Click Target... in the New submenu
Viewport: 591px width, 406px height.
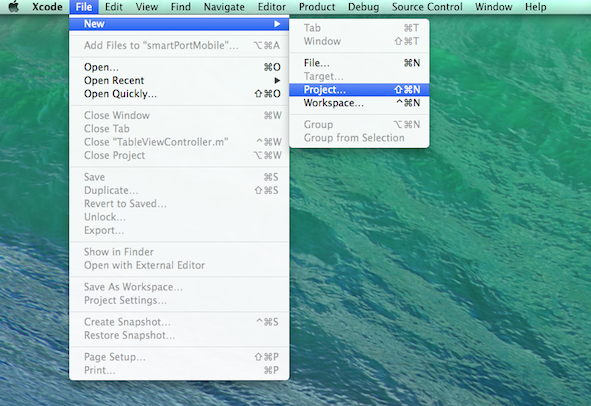tap(359, 76)
